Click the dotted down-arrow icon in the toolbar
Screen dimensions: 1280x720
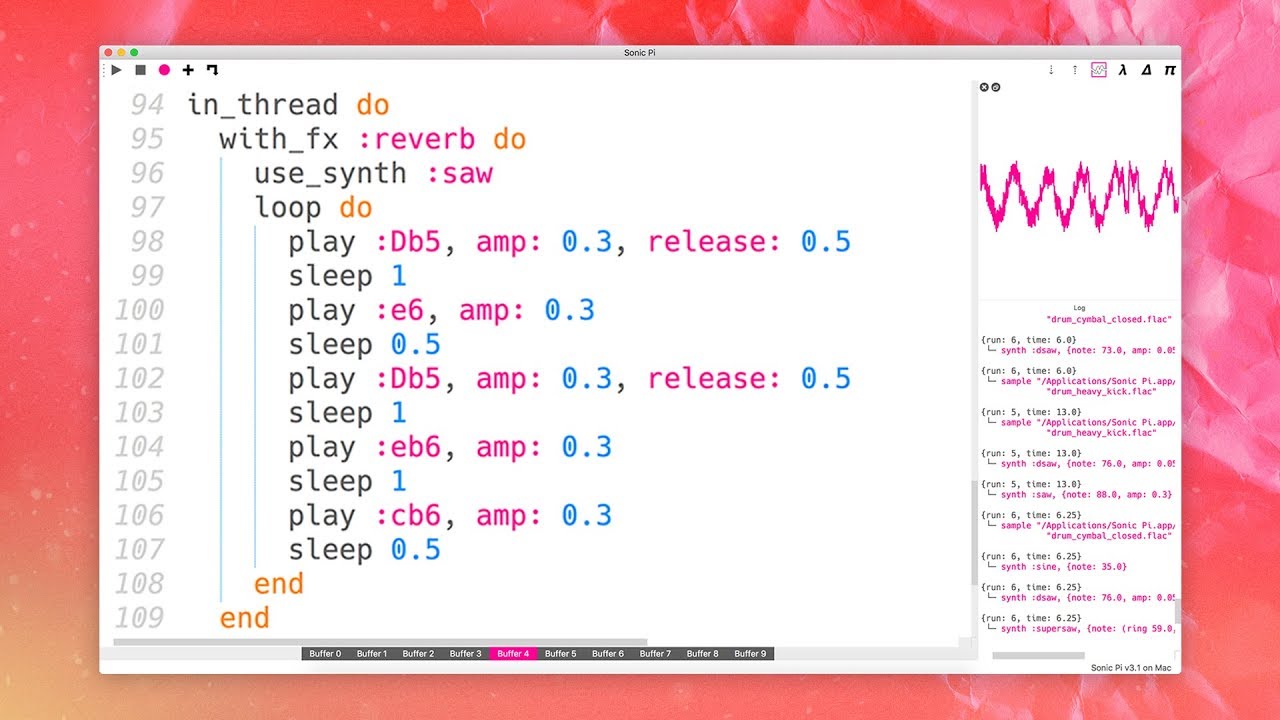pos(1051,70)
